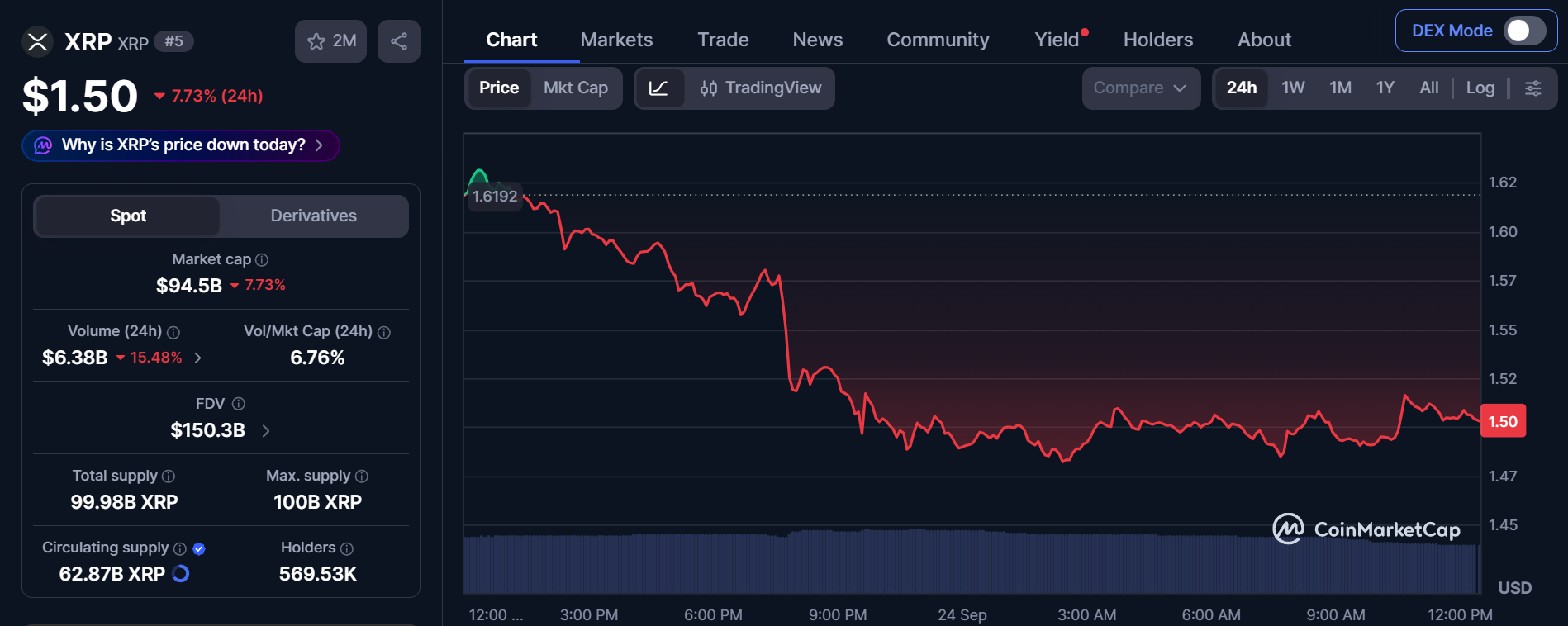This screenshot has height=626, width=1568.
Task: Click the $1.50 headline price
Action: [80, 96]
